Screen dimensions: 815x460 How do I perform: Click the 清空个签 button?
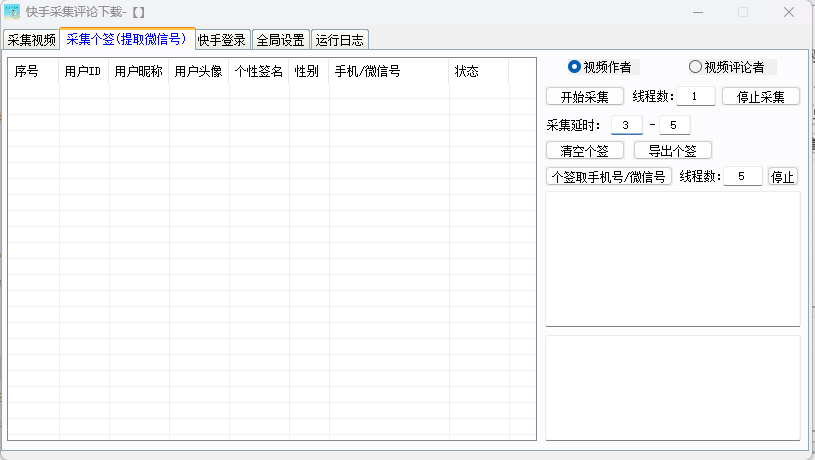tap(585, 151)
